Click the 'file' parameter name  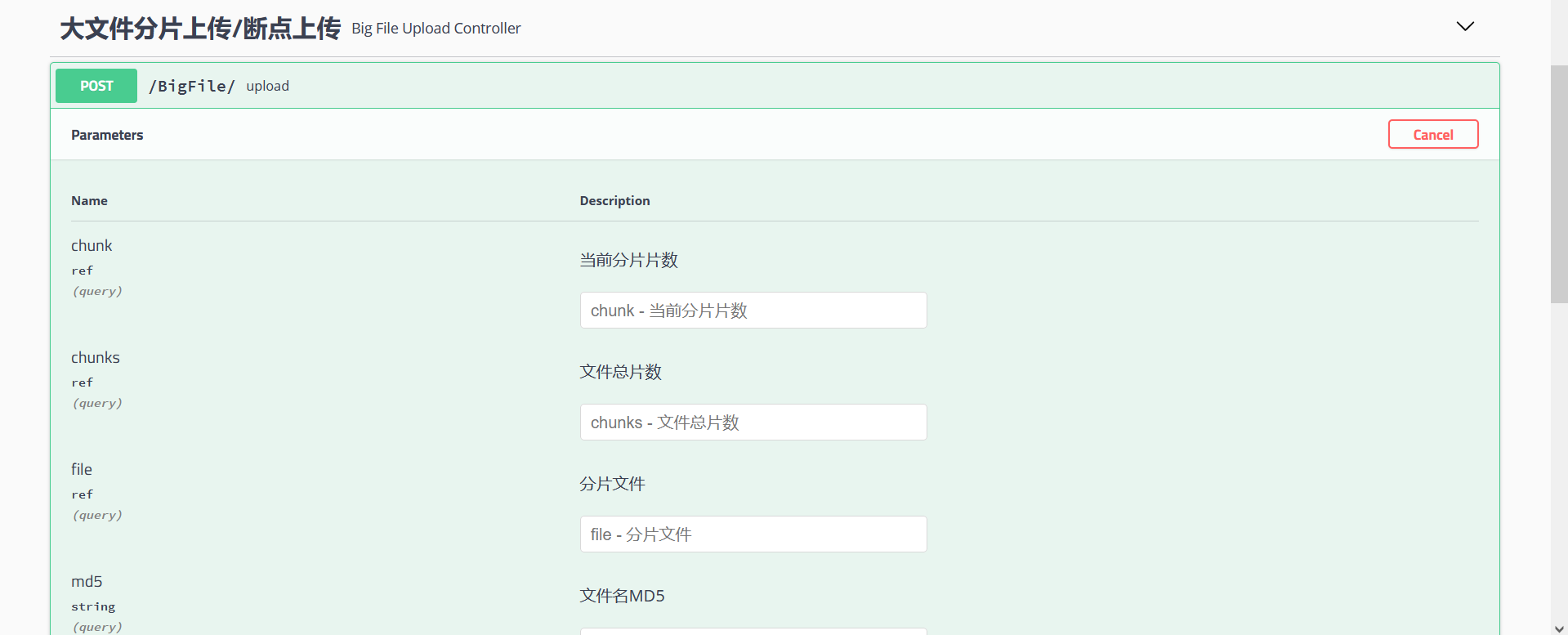tap(82, 470)
